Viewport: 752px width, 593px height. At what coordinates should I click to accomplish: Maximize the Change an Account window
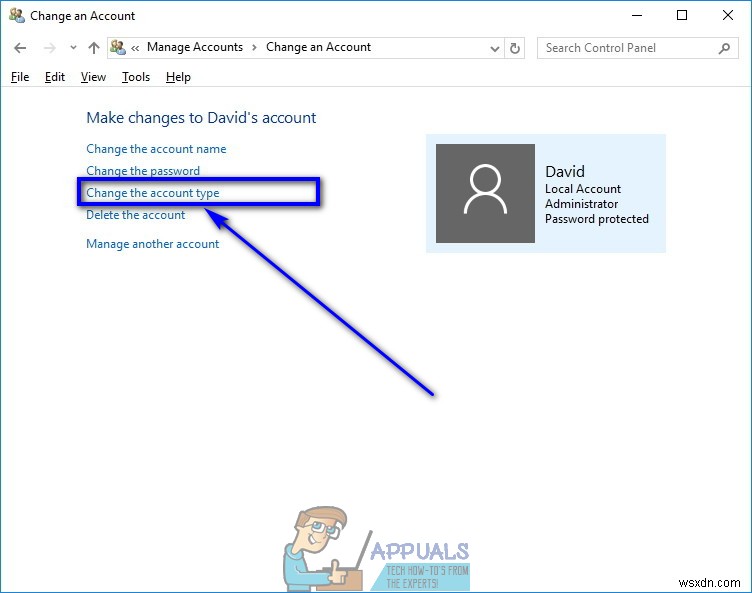point(682,16)
